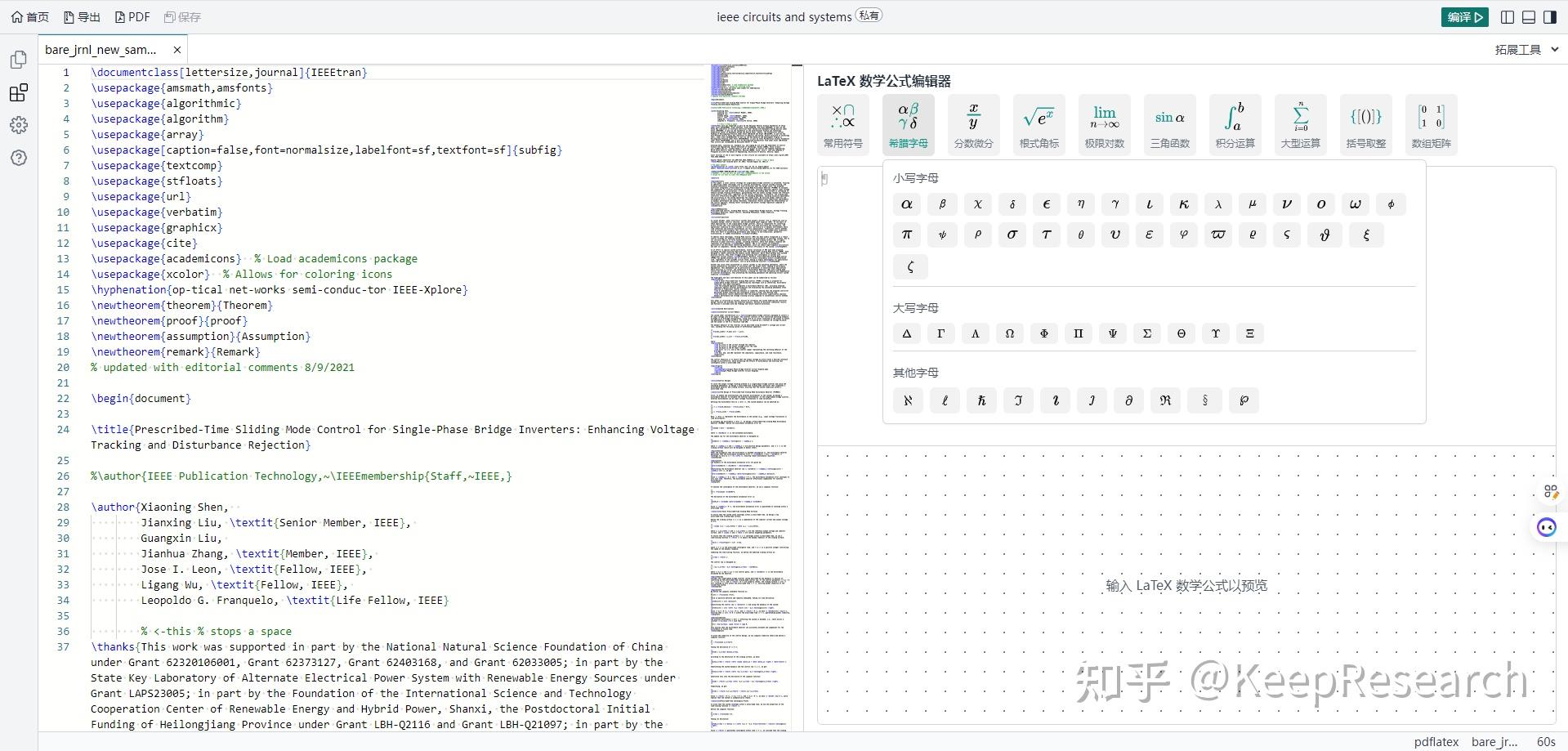
Task: Run compilation with the 编译 button
Action: (1464, 16)
